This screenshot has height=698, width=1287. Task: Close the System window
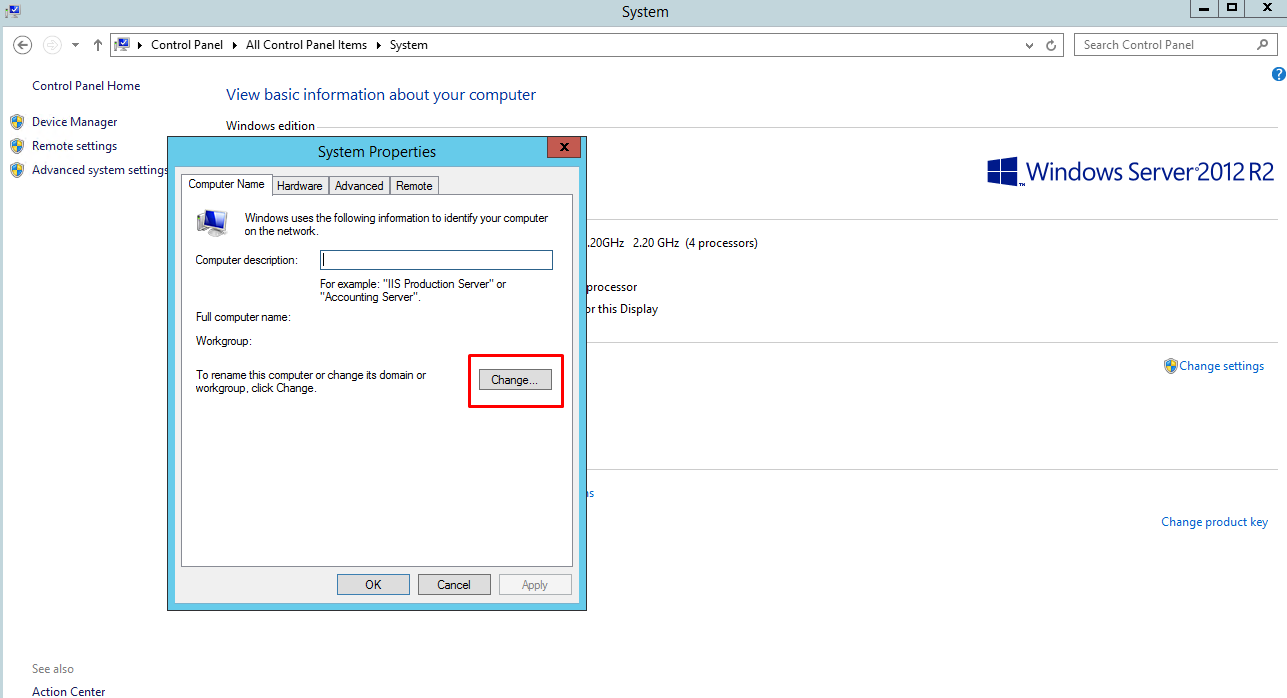tap(1267, 8)
